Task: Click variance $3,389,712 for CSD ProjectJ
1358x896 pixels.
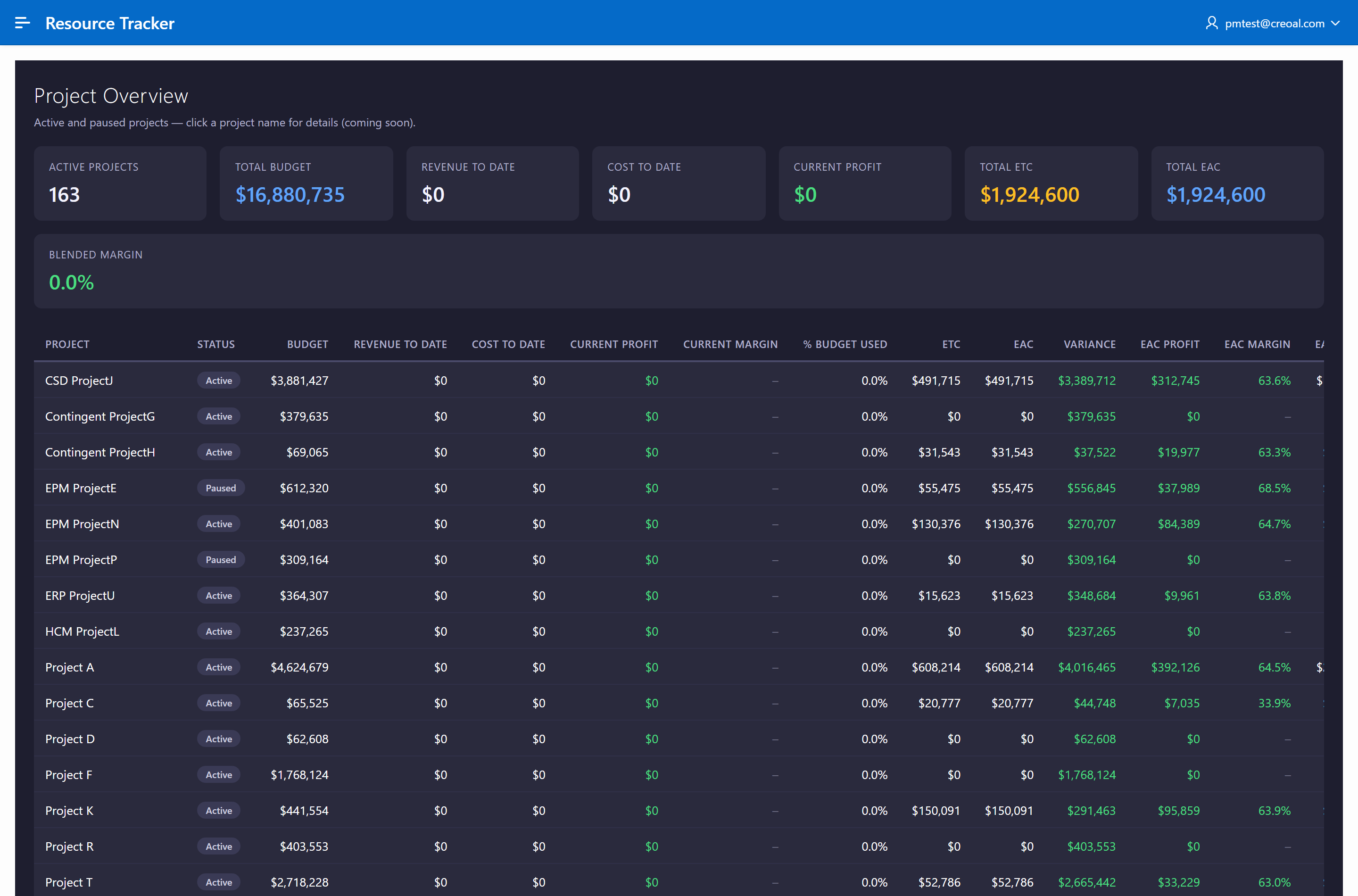Action: [1086, 381]
